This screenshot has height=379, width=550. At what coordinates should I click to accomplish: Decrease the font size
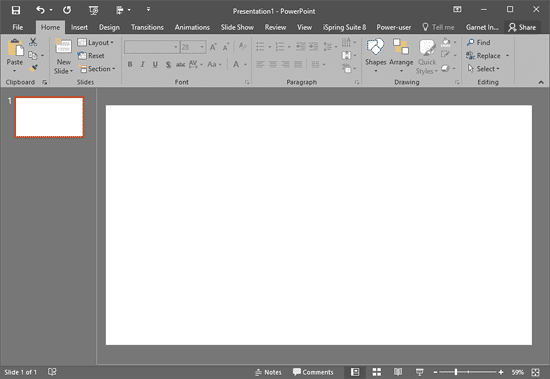click(226, 47)
